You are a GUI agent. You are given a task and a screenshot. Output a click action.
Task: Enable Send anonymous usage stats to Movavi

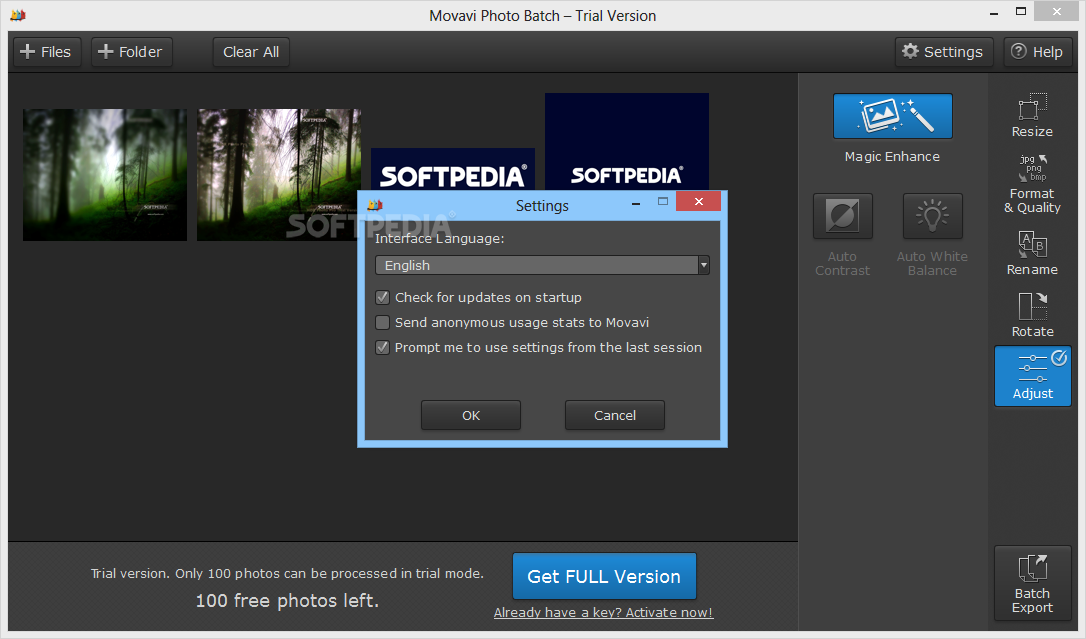click(382, 323)
